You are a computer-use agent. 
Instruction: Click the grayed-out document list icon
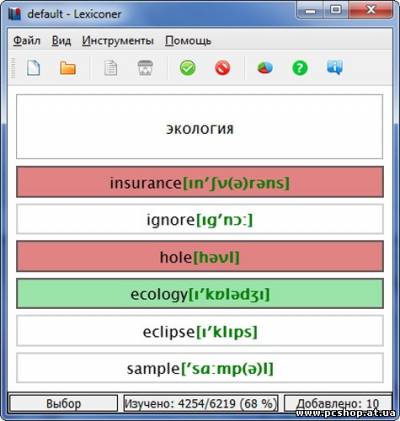(111, 68)
